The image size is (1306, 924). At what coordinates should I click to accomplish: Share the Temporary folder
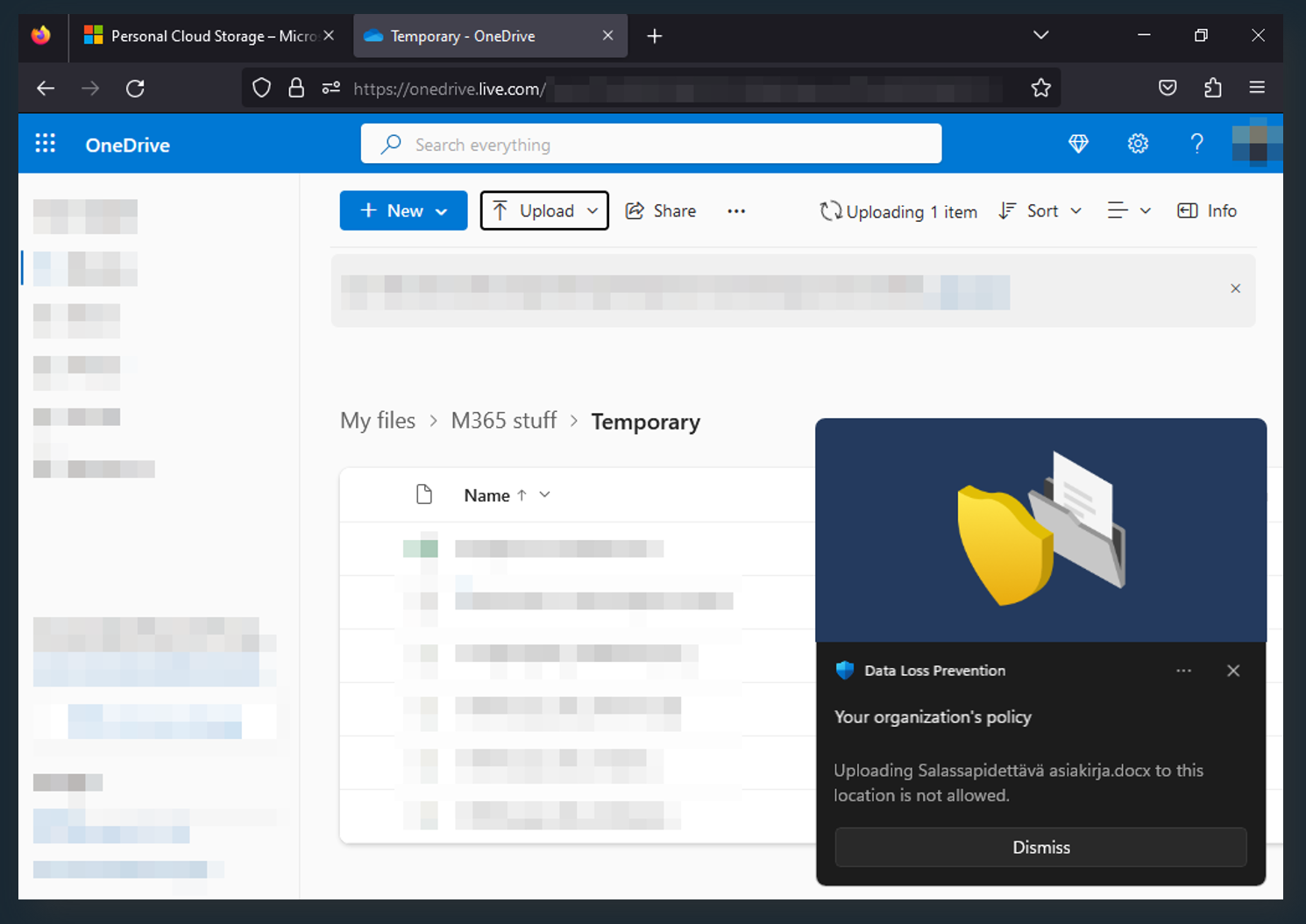coord(660,210)
